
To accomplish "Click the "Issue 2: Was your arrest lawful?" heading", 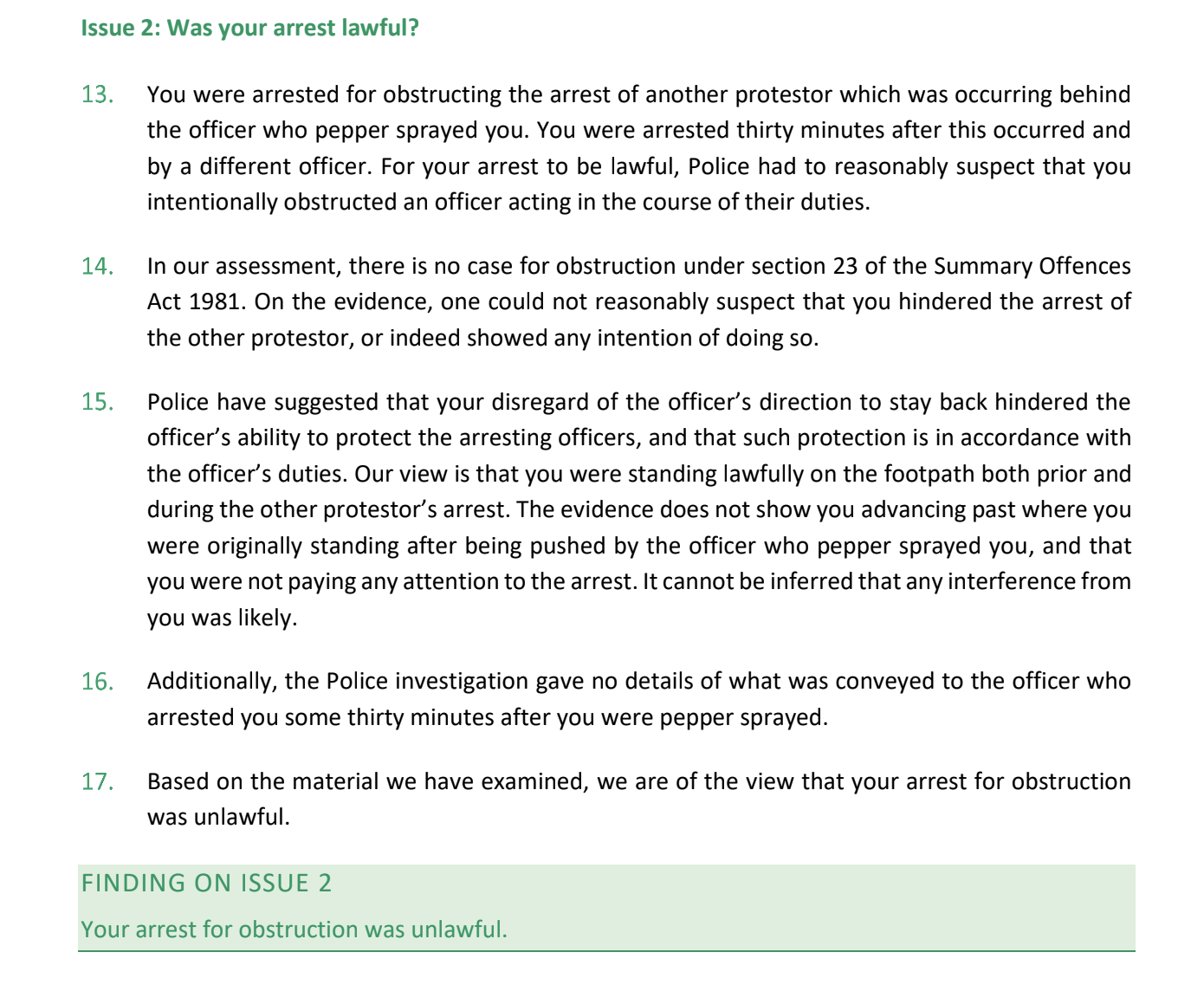I will point(249,29).
